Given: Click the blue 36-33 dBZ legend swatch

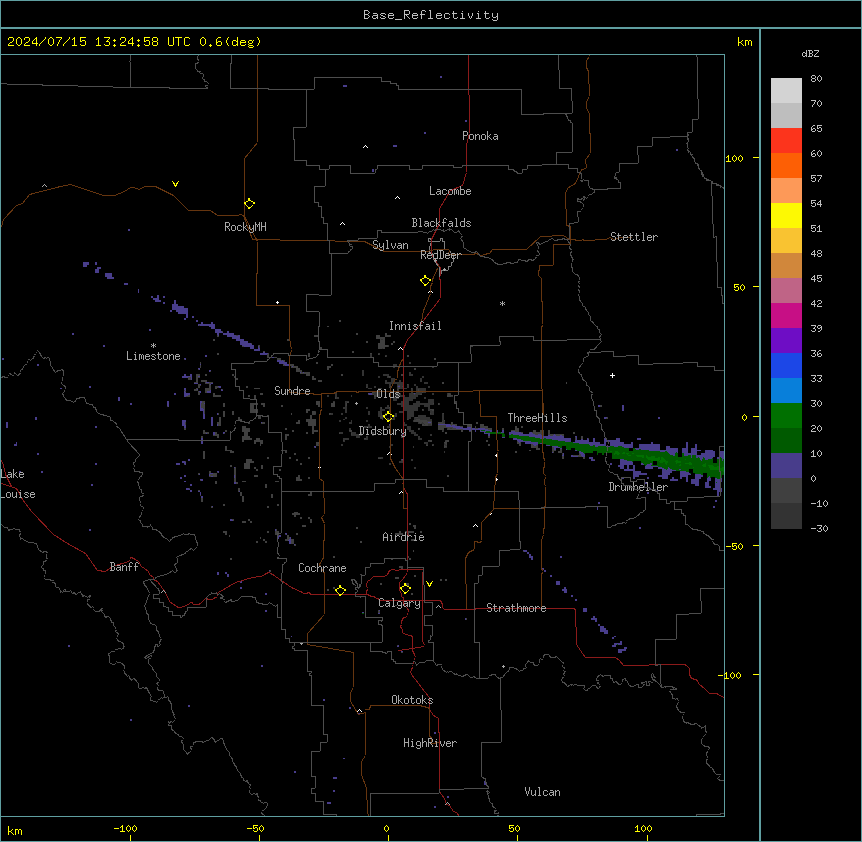Looking at the screenshot, I should point(786,365).
